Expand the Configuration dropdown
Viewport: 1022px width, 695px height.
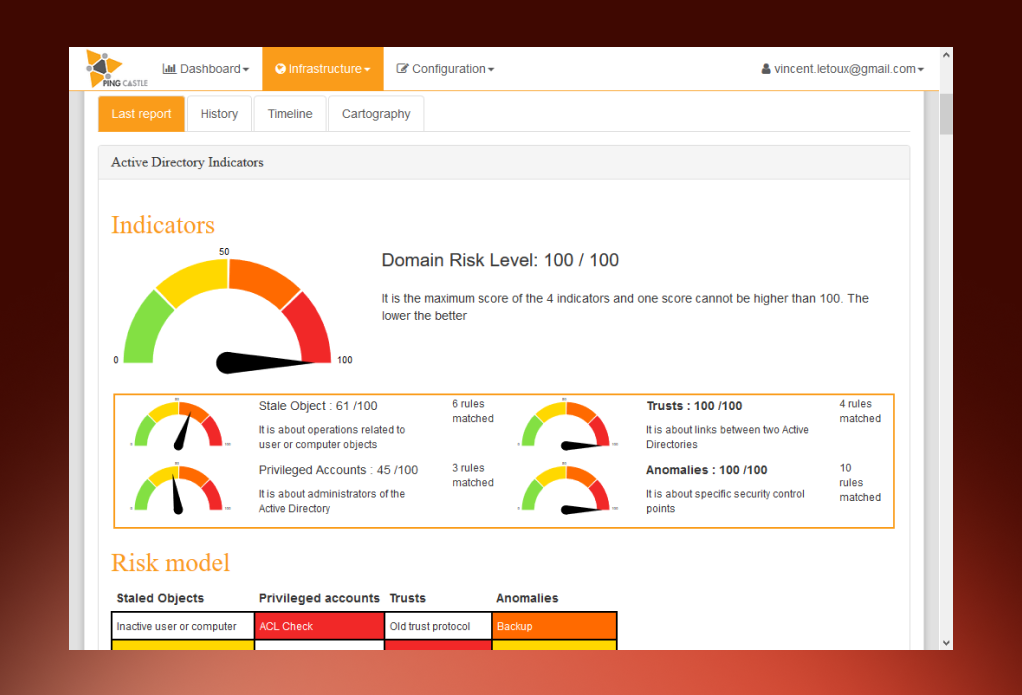click(x=445, y=68)
